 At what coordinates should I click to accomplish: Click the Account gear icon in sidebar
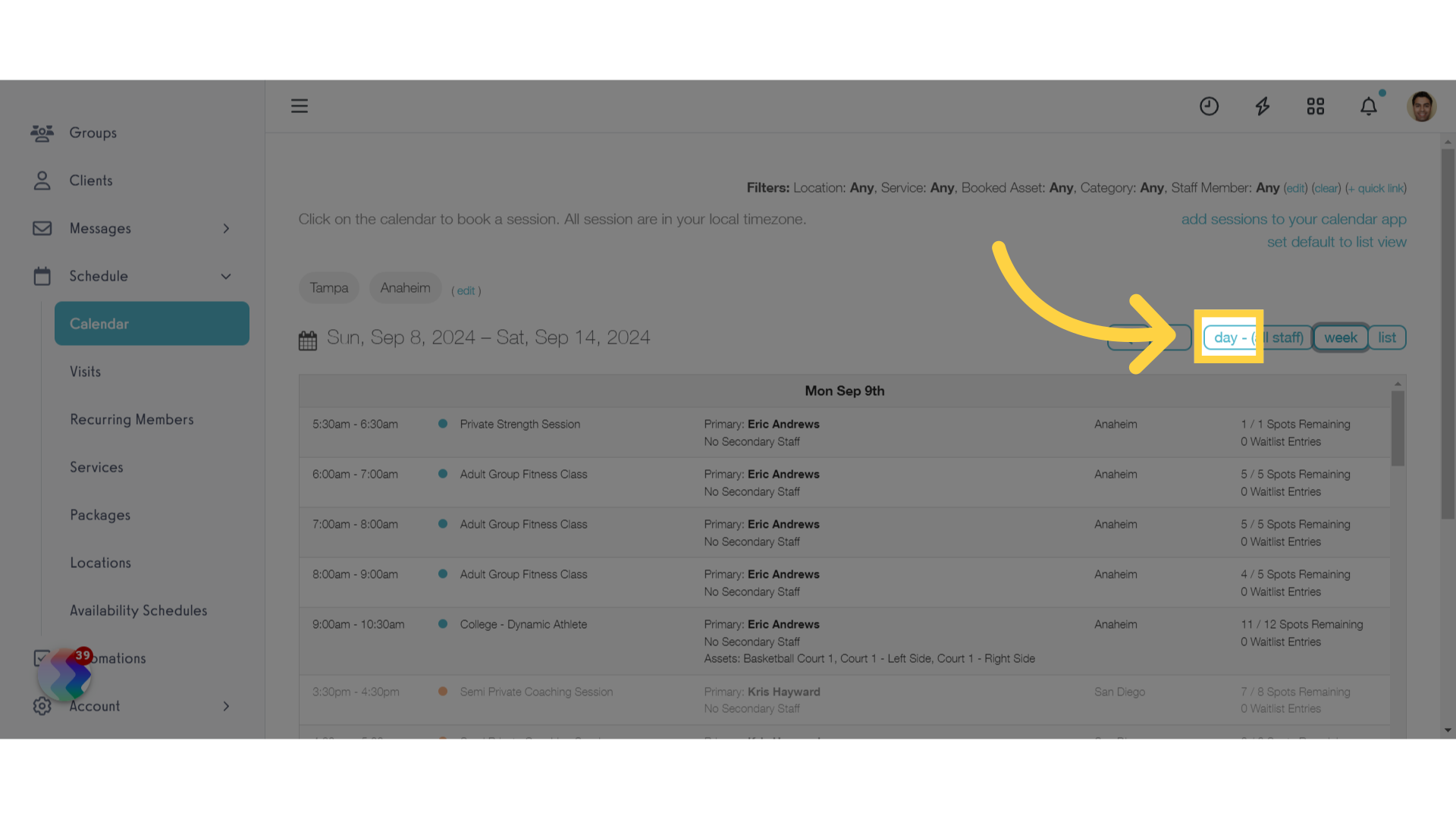(42, 706)
